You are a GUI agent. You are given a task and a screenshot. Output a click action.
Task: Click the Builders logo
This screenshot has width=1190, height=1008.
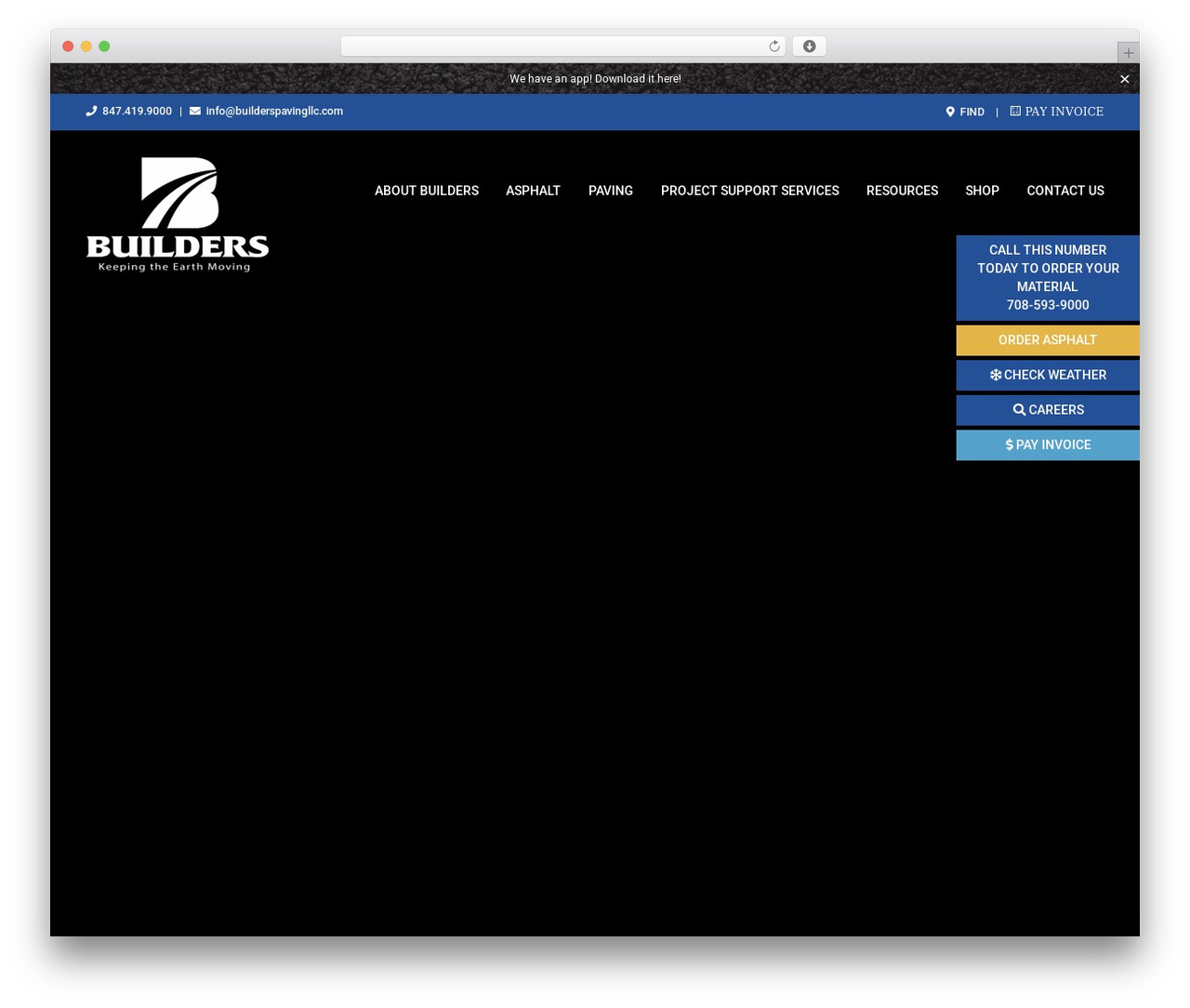click(178, 215)
